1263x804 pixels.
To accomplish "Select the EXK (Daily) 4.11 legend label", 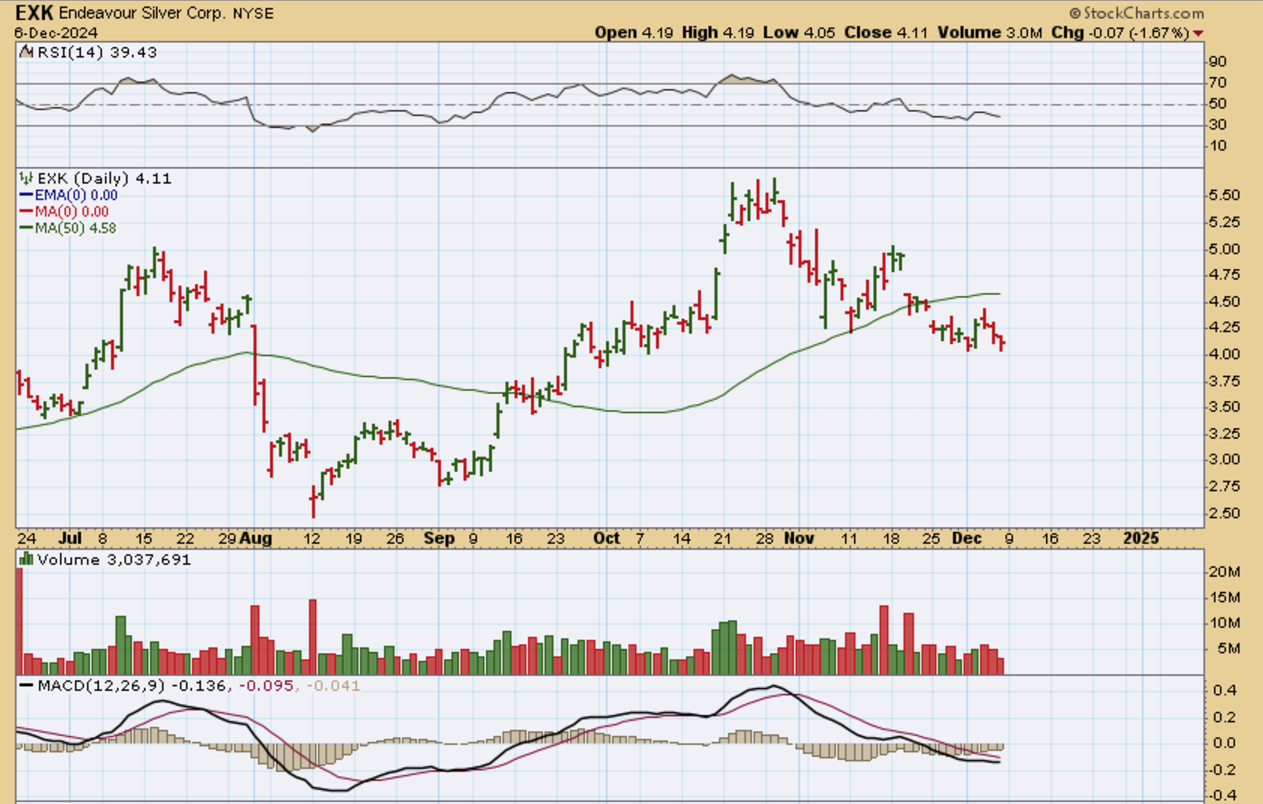I will point(104,178).
